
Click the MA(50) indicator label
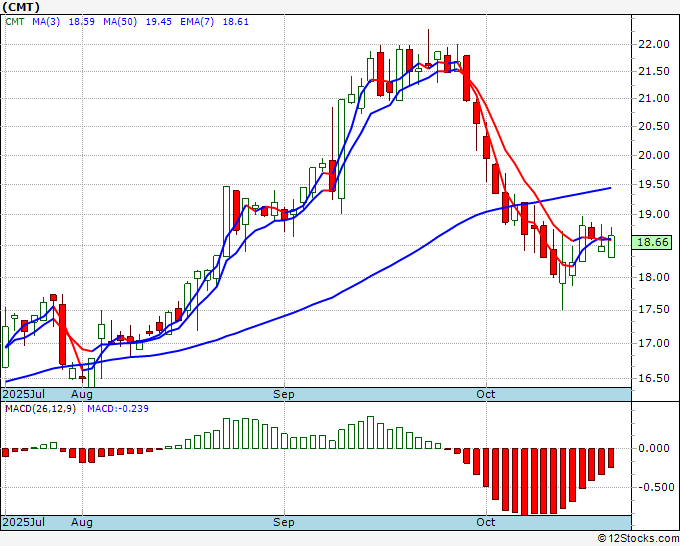tap(120, 22)
